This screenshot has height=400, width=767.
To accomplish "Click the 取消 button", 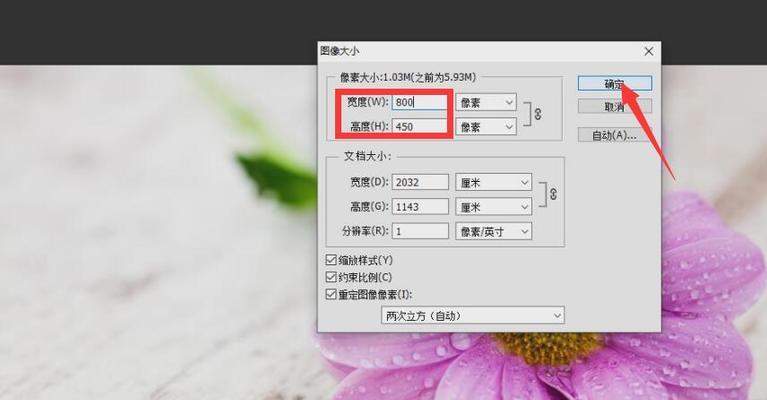I will coord(614,107).
